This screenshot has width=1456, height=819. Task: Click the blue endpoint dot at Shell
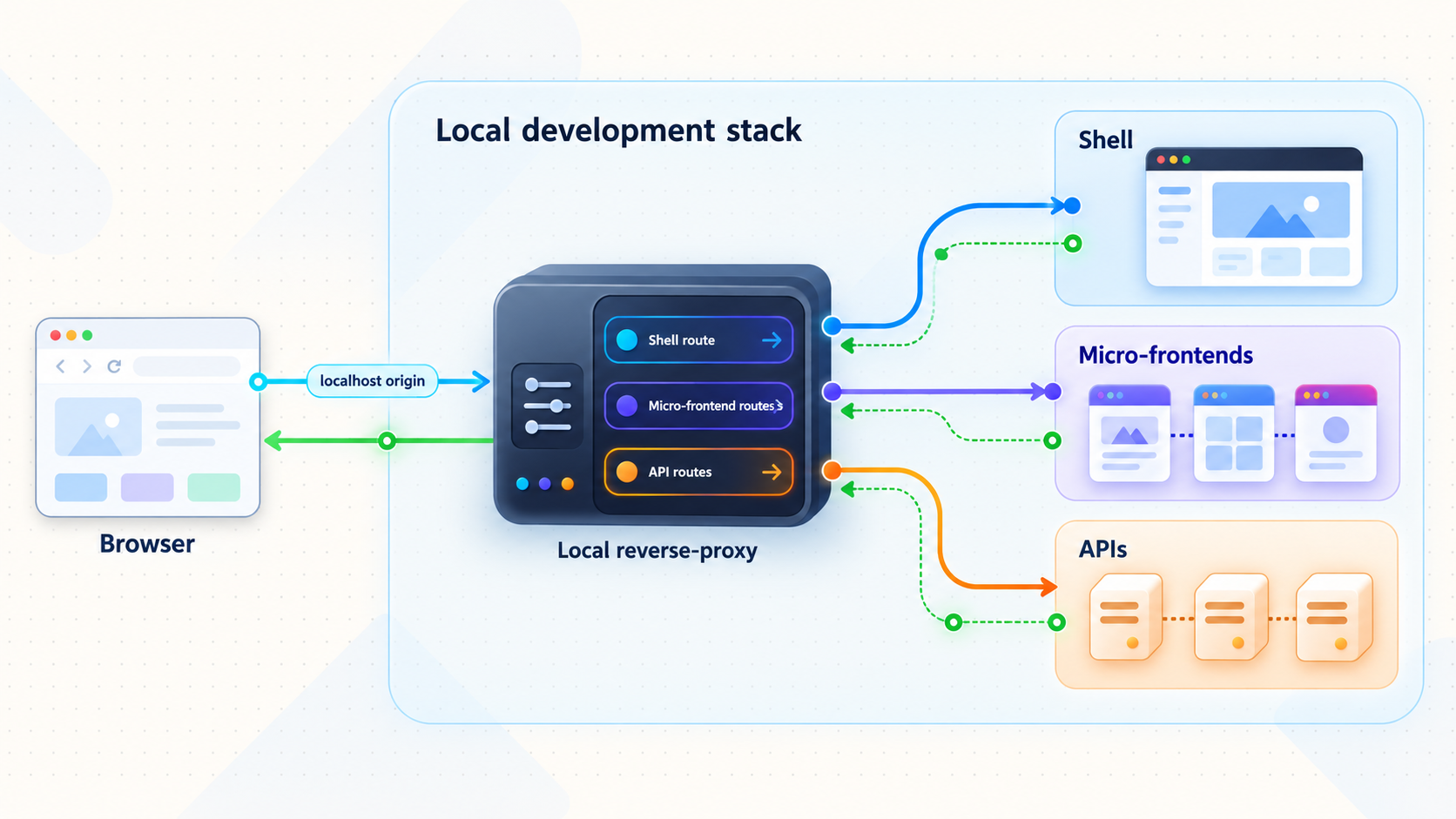(x=1073, y=205)
